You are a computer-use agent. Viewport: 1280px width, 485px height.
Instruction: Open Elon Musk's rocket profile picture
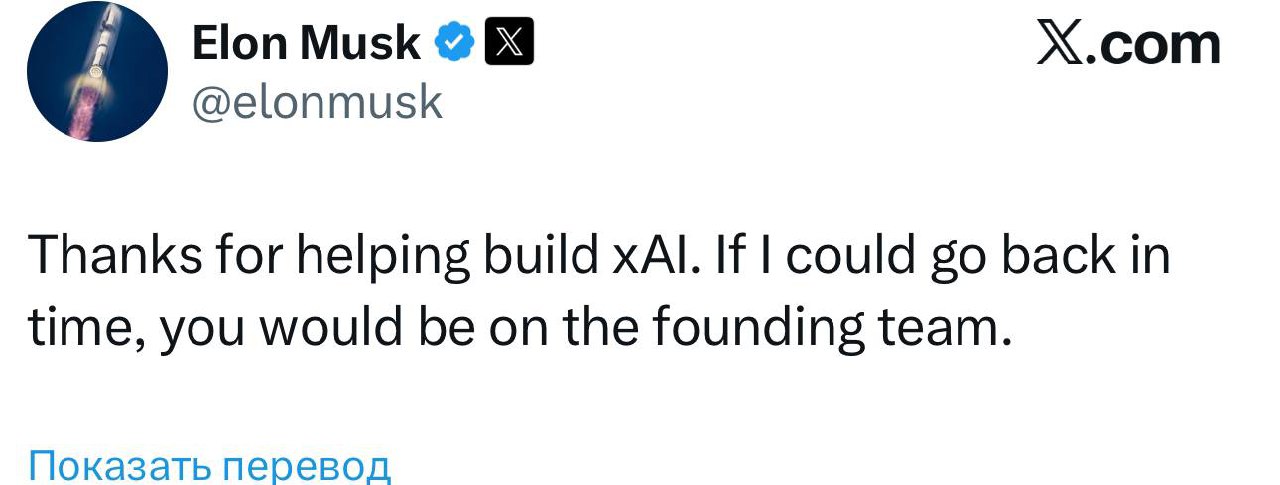[x=96, y=71]
